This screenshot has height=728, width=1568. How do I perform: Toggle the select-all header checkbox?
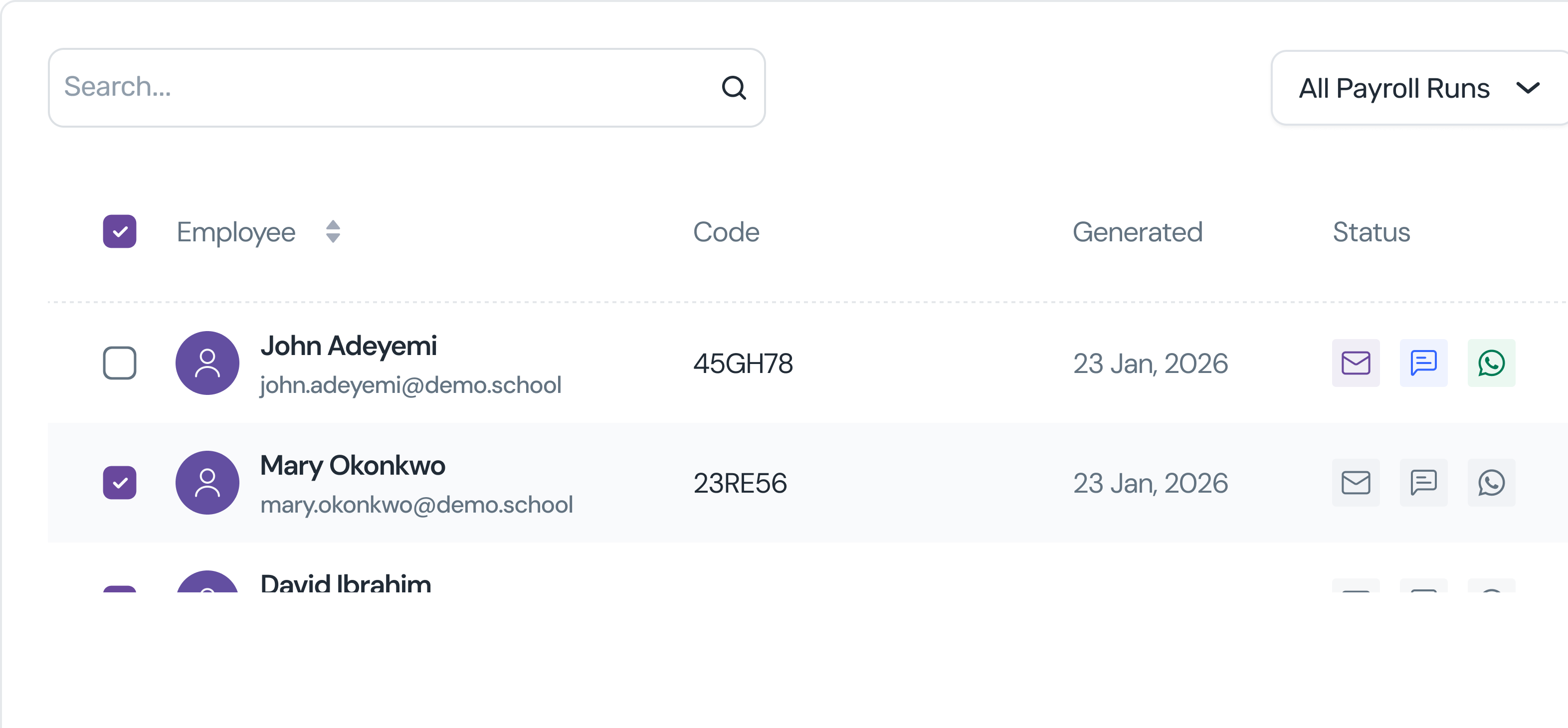point(119,231)
